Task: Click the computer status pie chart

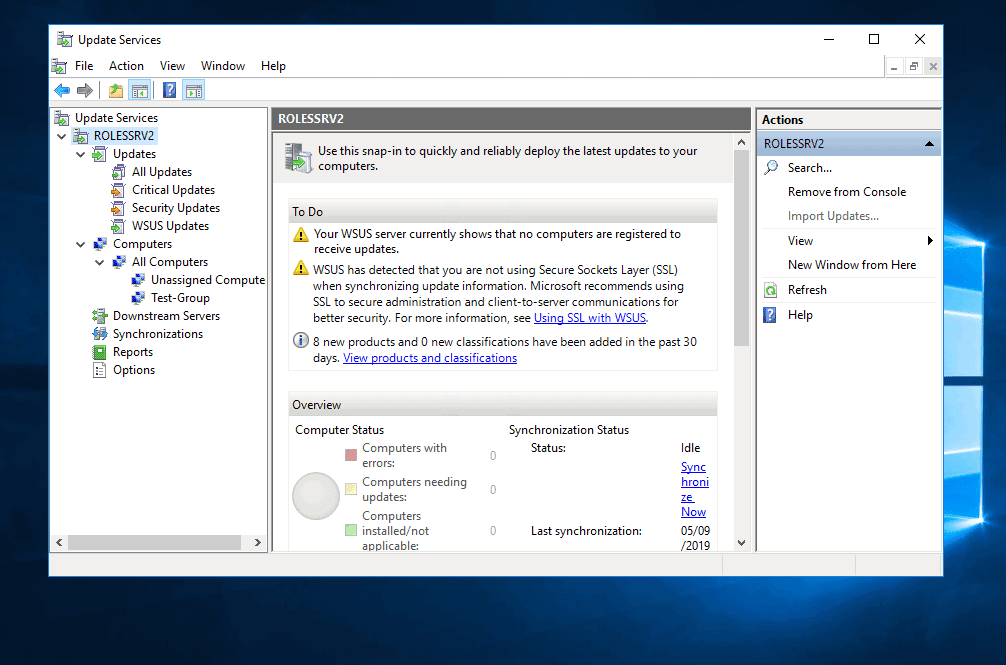Action: (x=316, y=496)
